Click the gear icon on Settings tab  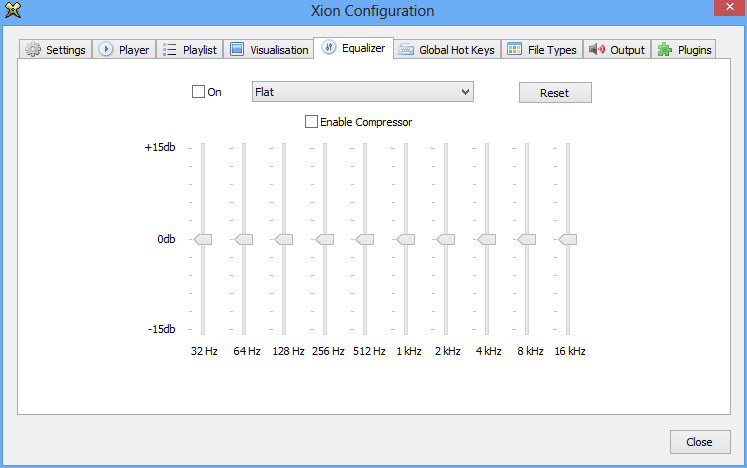[33, 49]
